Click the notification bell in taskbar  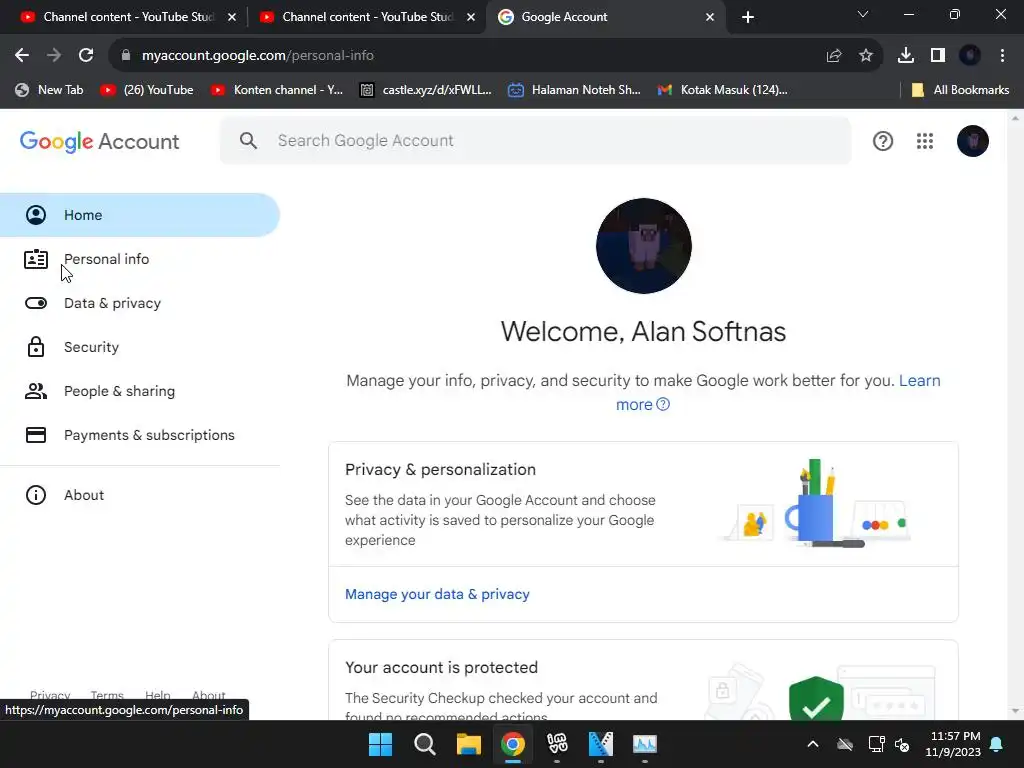997,744
